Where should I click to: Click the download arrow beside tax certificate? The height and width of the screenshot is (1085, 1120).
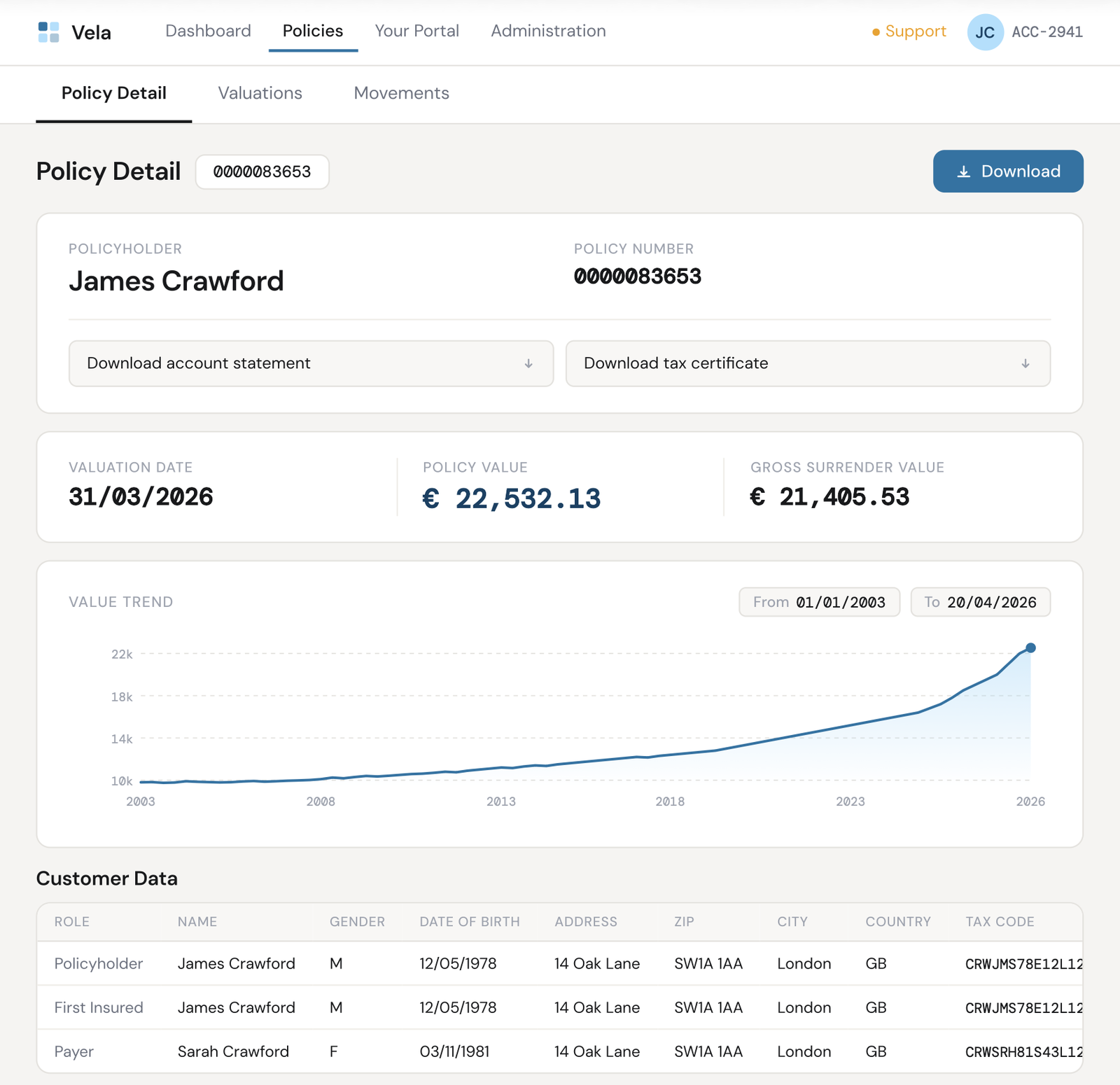click(1025, 363)
